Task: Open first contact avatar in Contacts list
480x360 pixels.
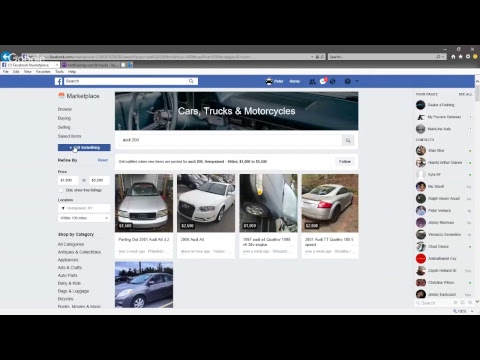Action: 421,150
